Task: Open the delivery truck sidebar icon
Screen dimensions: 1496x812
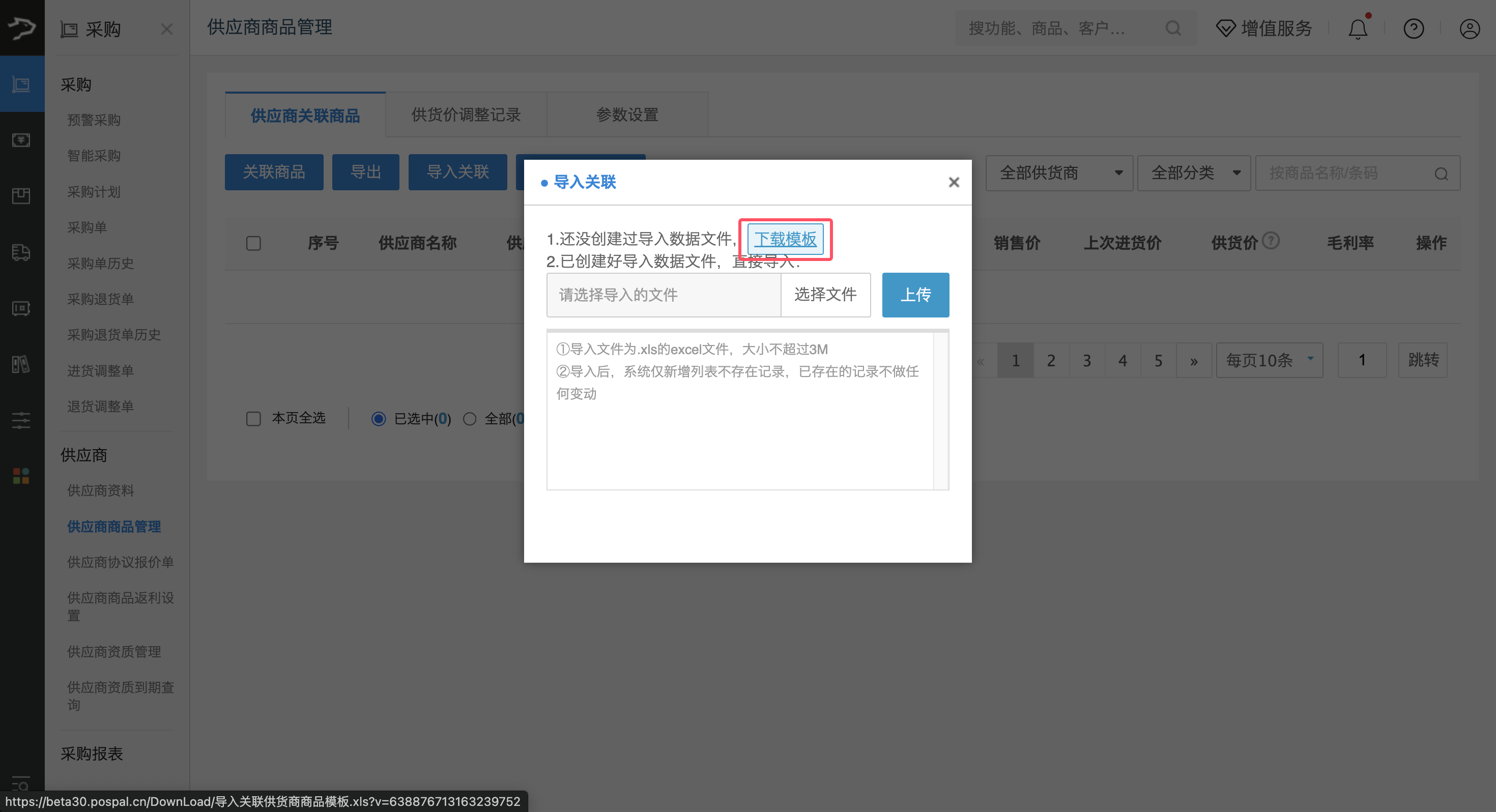Action: (x=21, y=252)
